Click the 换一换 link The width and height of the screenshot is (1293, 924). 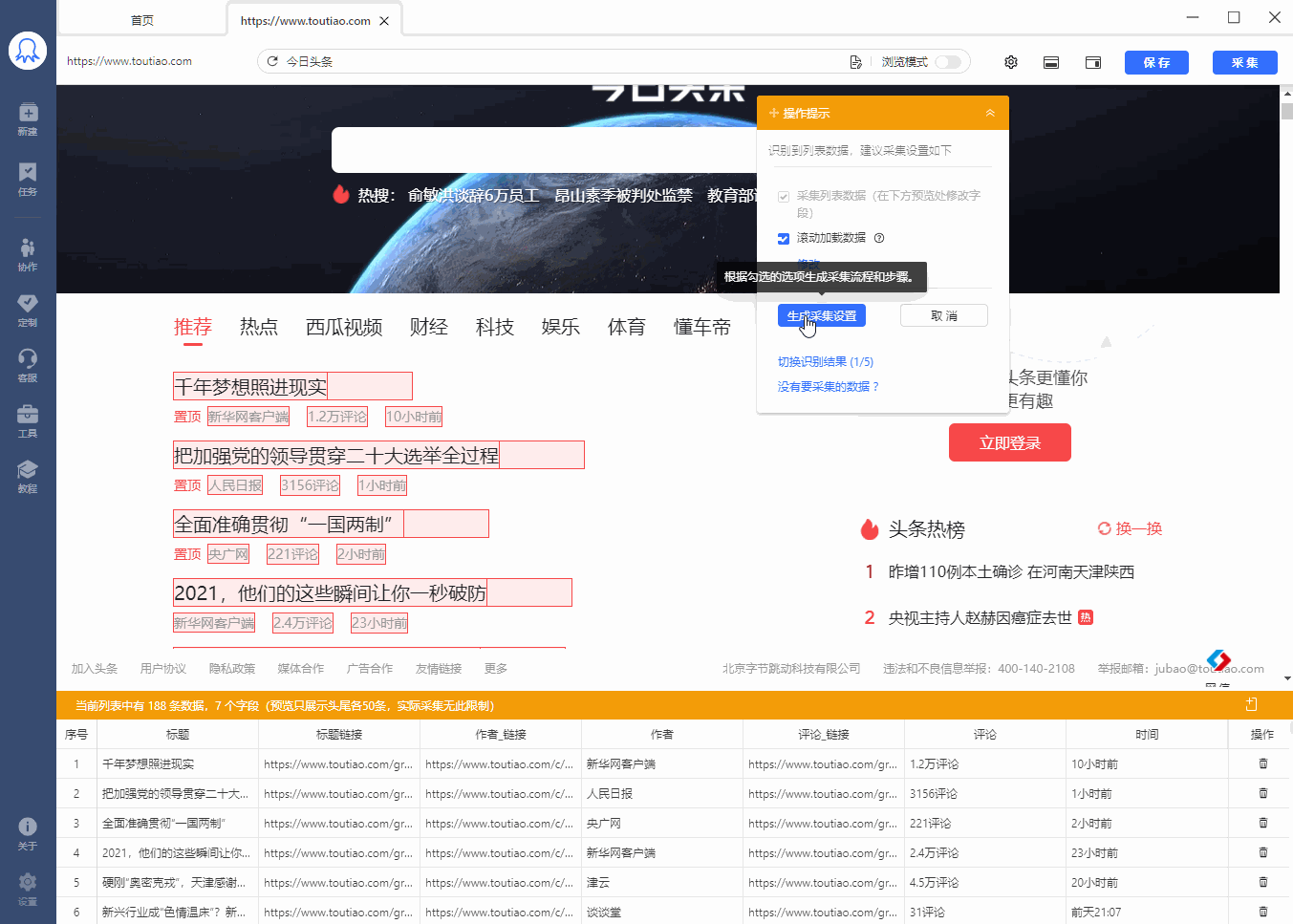1139,528
